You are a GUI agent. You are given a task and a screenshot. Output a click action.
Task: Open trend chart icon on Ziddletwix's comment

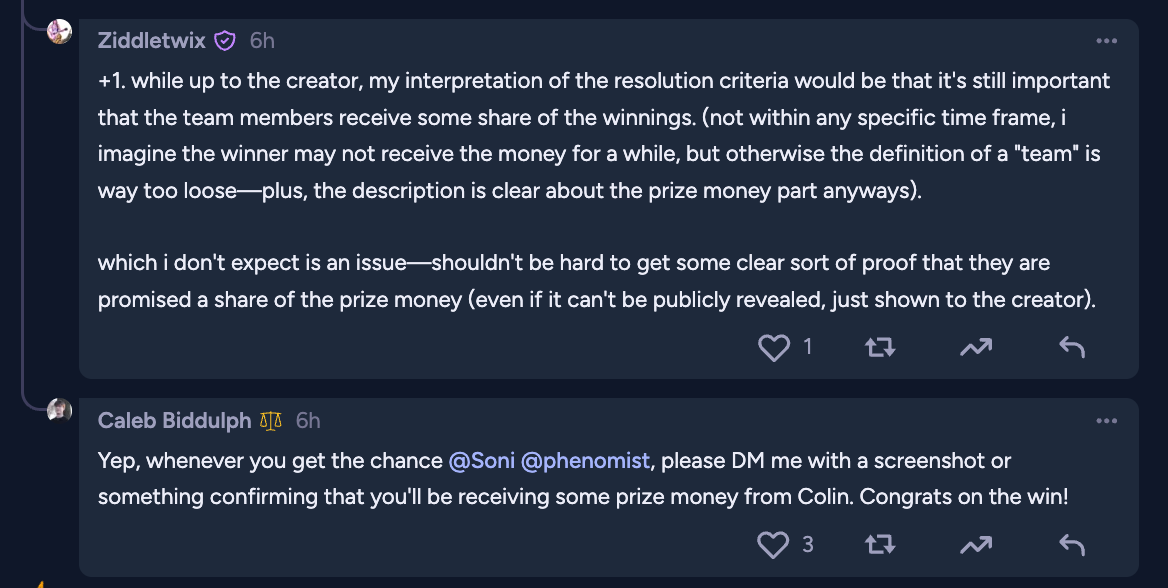coord(975,347)
